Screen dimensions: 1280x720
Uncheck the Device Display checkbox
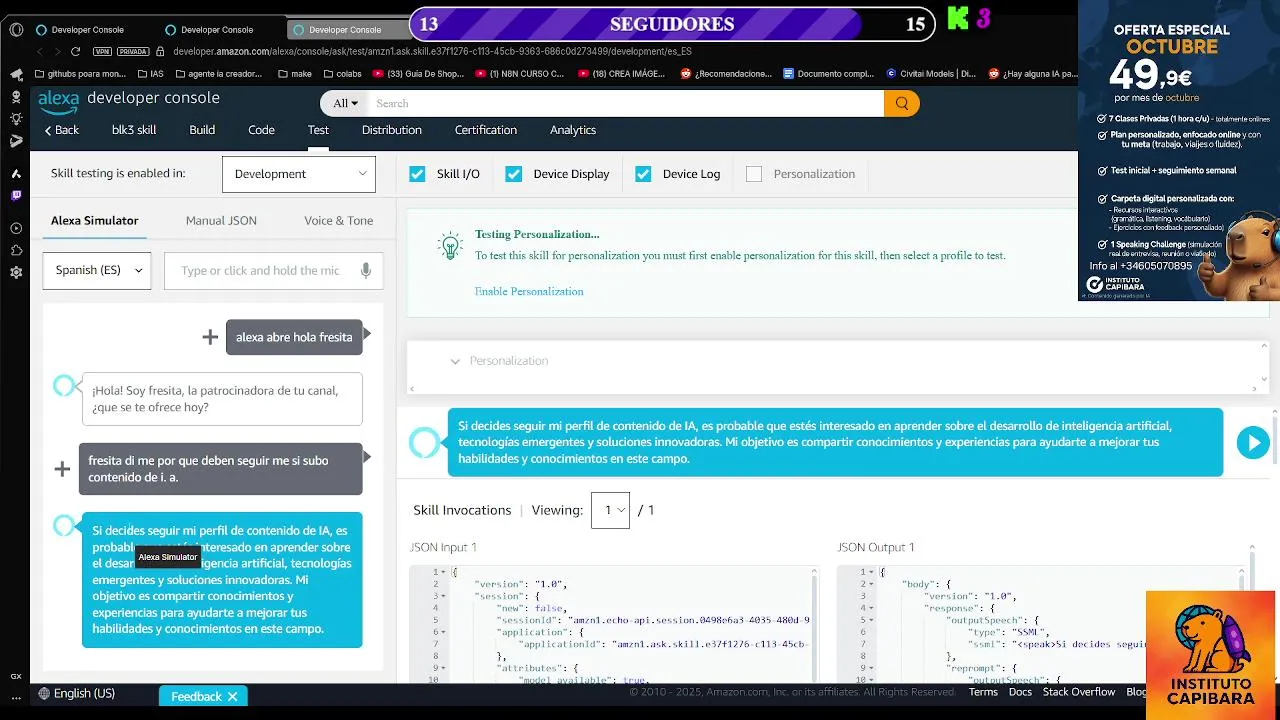[x=514, y=174]
